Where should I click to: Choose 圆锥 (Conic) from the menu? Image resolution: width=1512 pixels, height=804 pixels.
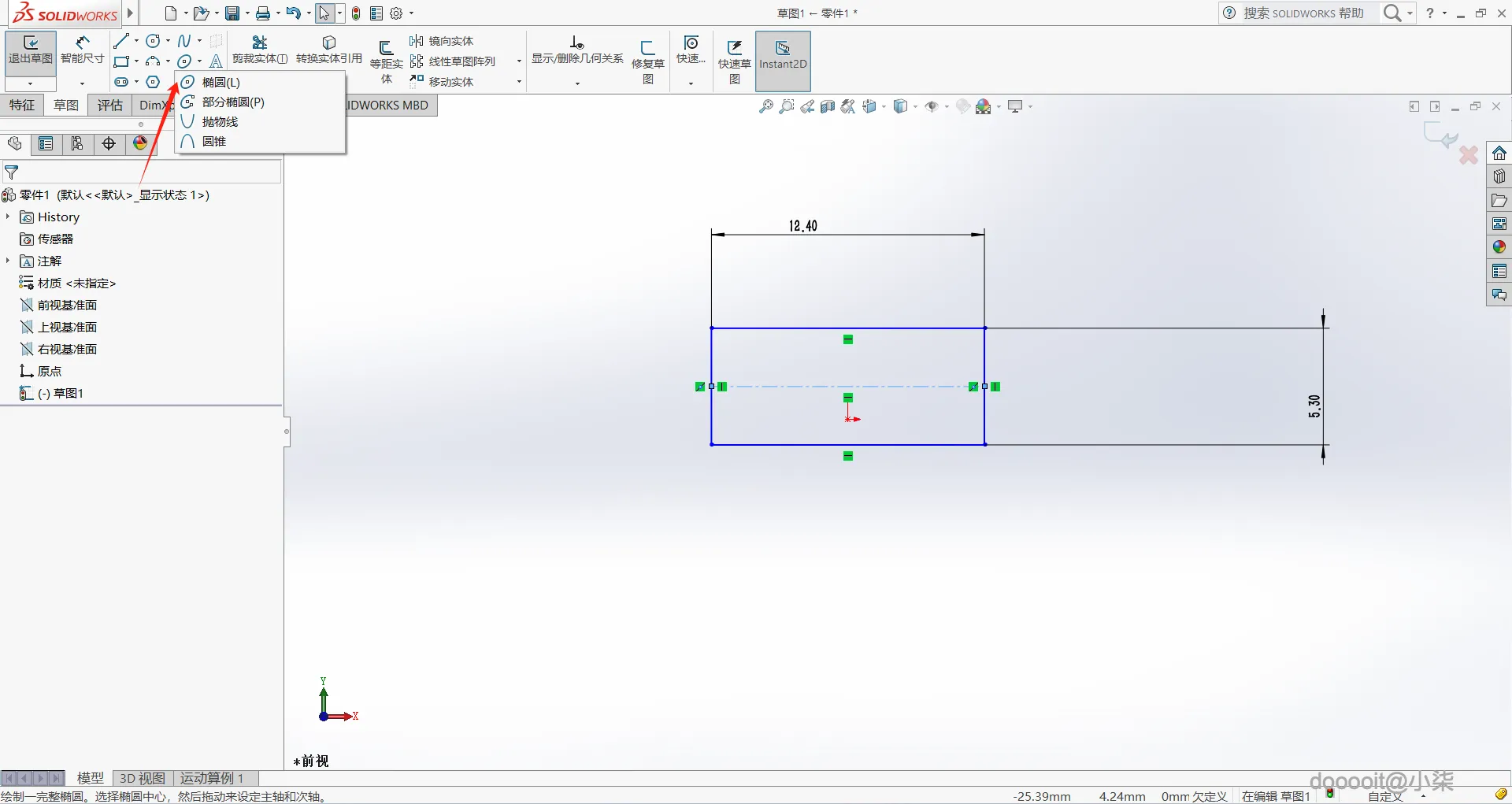(x=260, y=141)
